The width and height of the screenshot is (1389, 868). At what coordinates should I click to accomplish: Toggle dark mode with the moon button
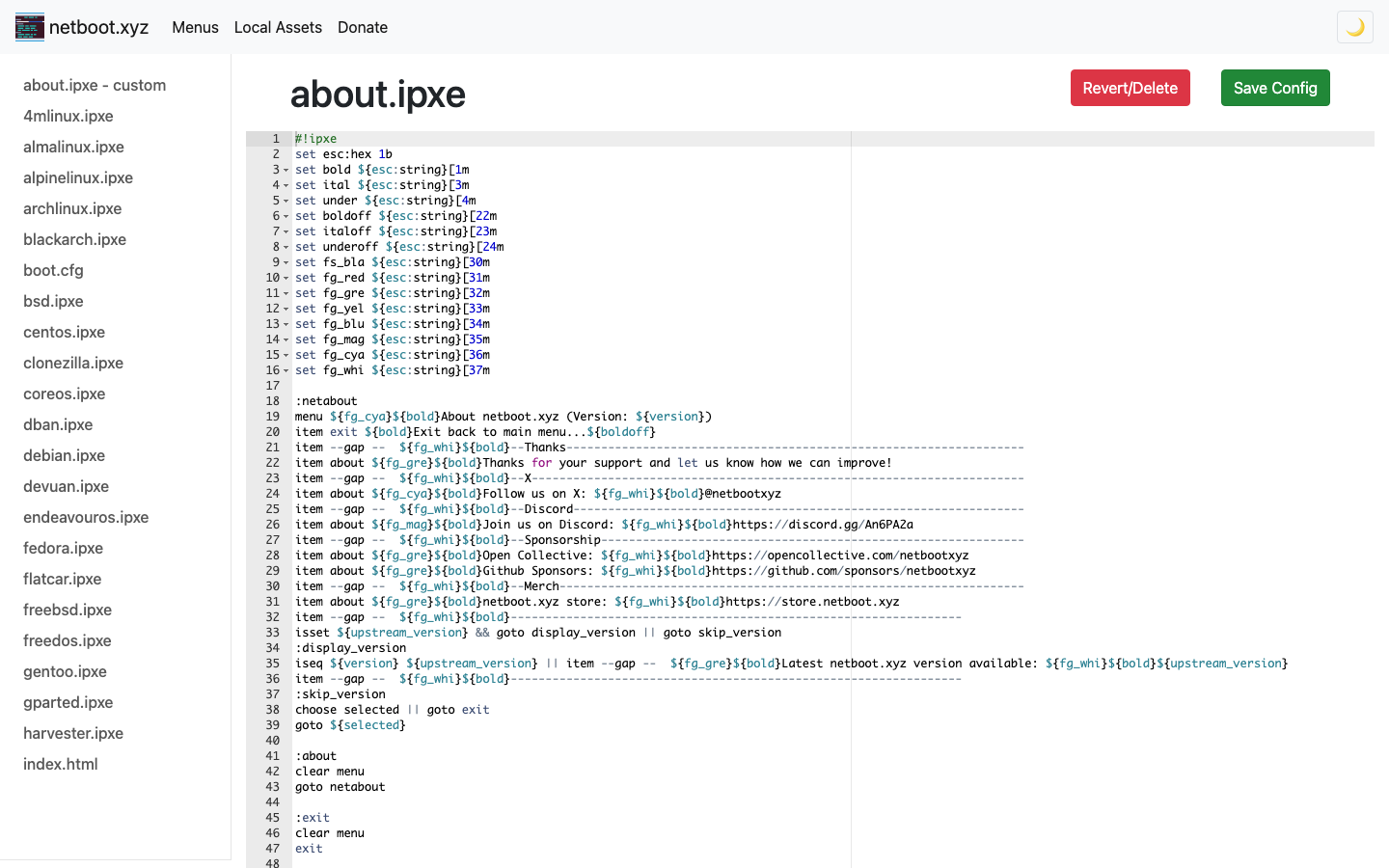1355,27
